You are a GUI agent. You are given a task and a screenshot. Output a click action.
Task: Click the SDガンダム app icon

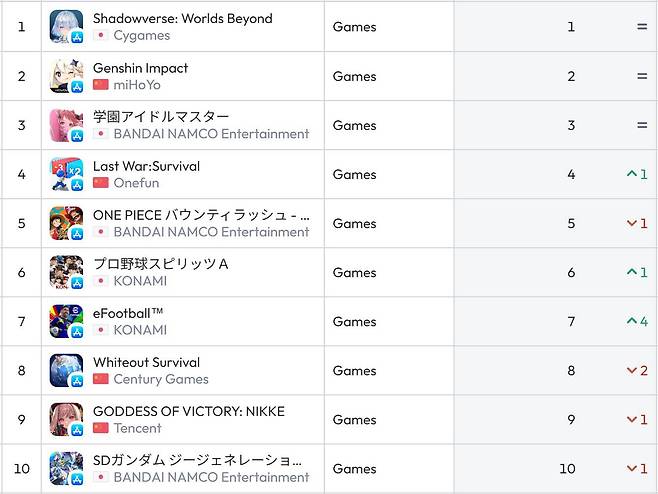(x=66, y=468)
